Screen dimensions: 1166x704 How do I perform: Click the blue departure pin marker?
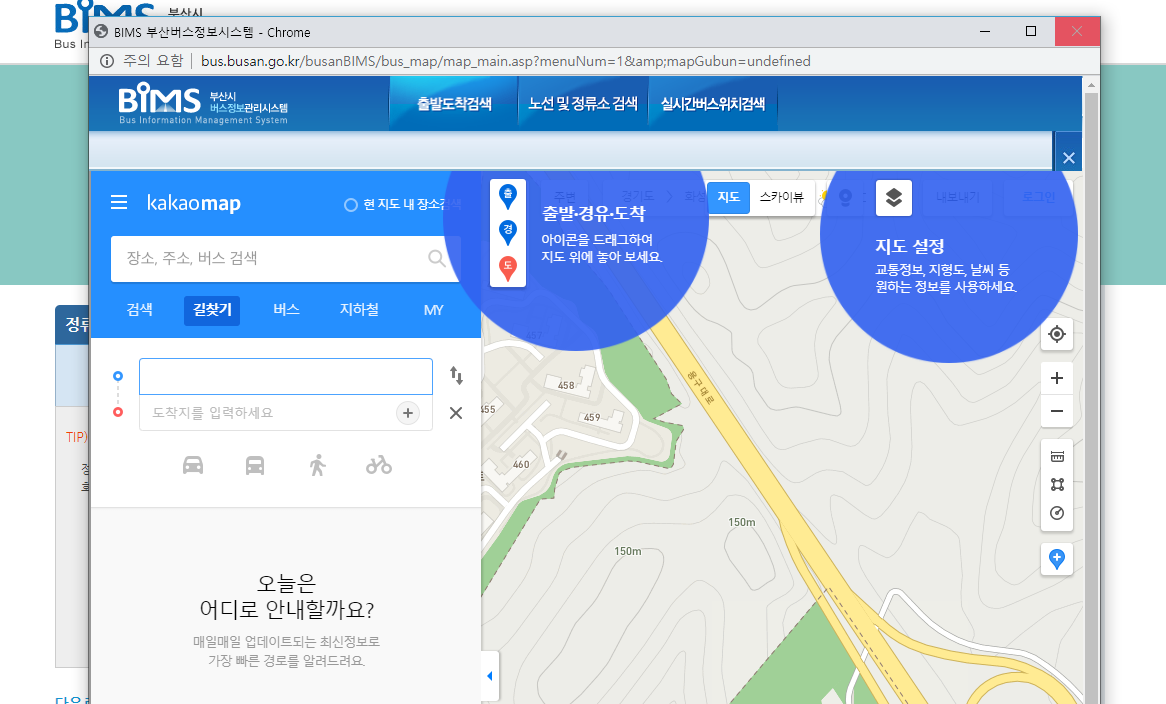(x=508, y=196)
